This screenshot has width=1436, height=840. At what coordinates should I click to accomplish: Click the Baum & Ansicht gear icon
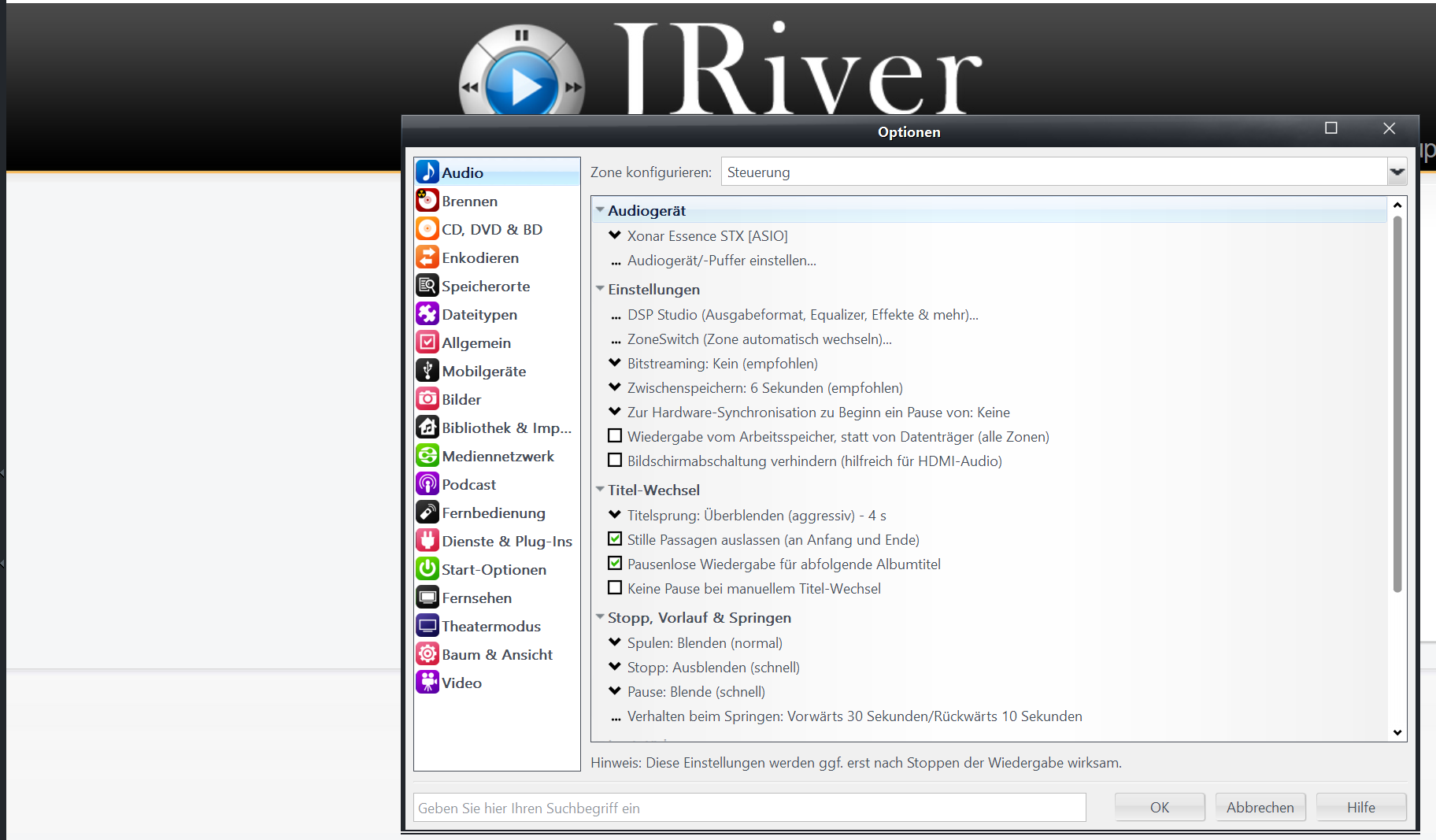[427, 653]
